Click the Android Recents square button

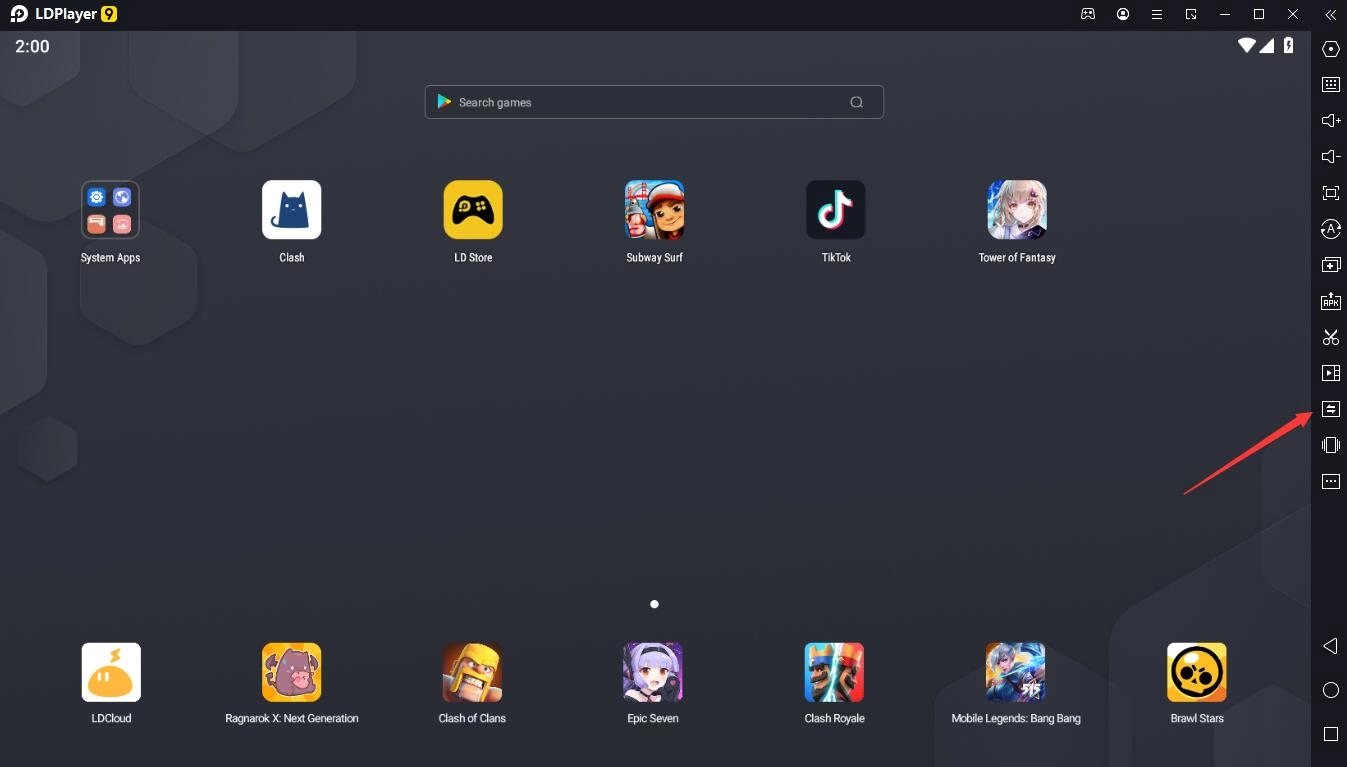click(1331, 734)
